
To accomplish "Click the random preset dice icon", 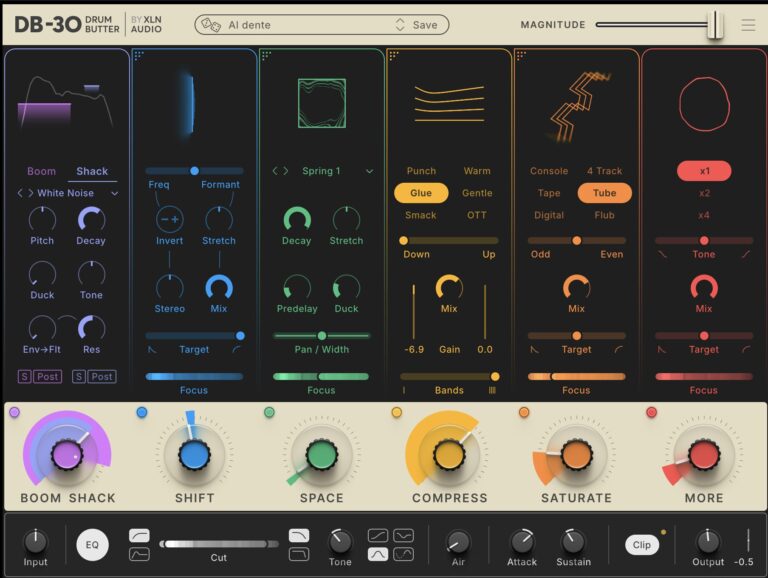I will (x=209, y=25).
